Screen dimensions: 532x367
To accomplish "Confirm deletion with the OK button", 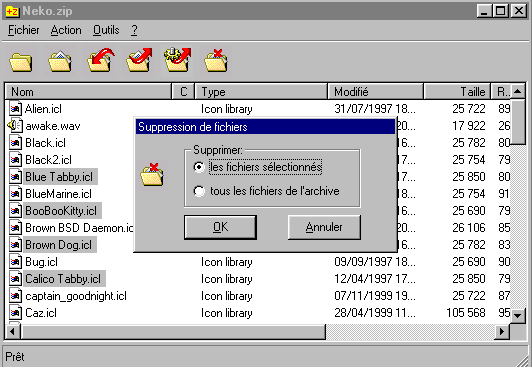I will pyautogui.click(x=220, y=227).
